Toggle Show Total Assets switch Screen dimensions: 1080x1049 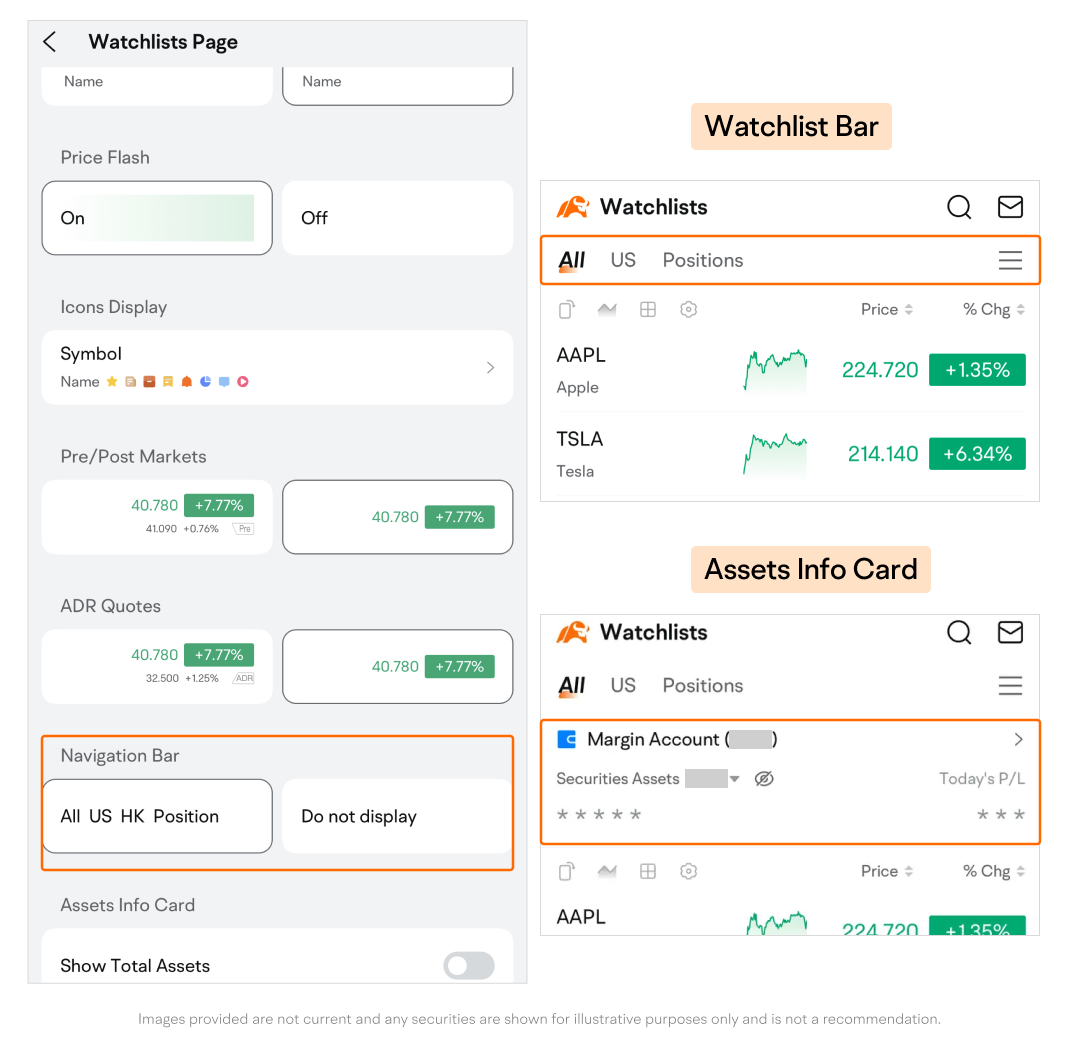click(x=469, y=965)
